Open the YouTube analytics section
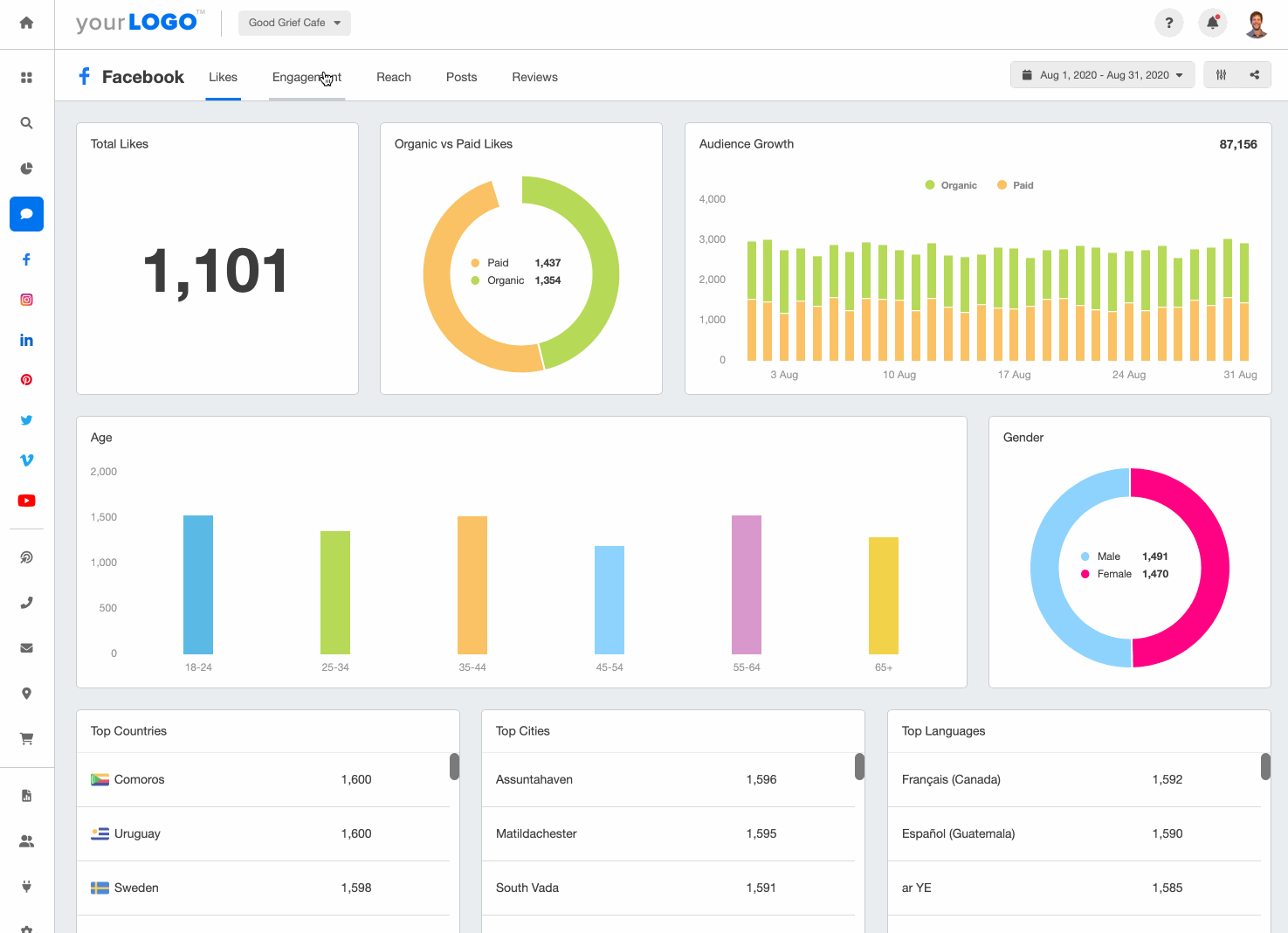This screenshot has width=1288, height=933. 26,500
